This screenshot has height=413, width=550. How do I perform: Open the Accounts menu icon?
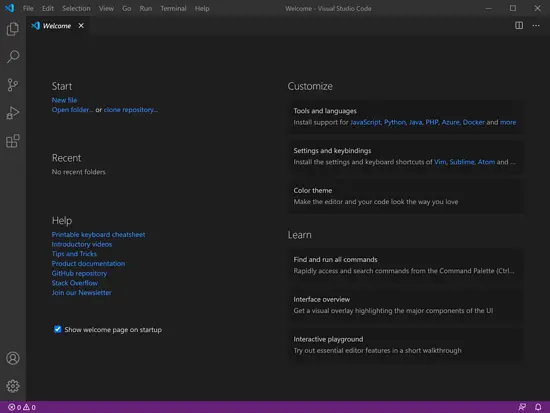(13, 358)
